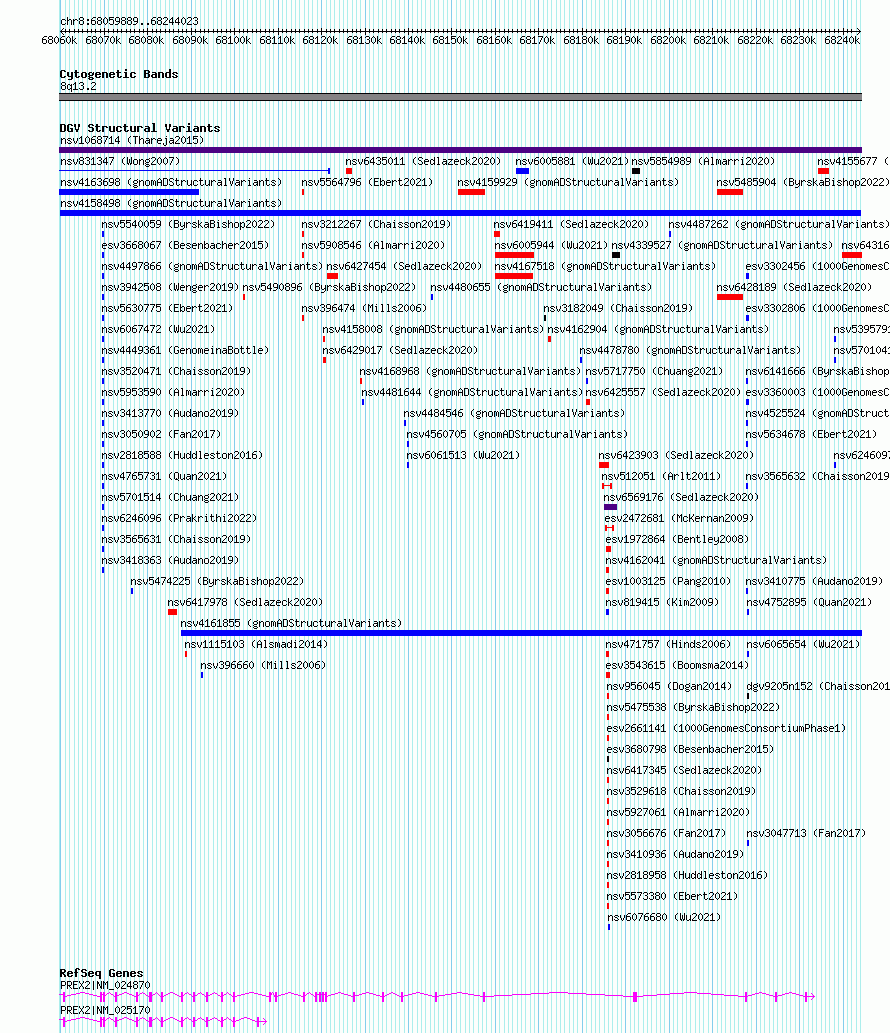Select the purple nsv1068714 variant bar
Viewport: 890px width, 1033px height.
460,150
